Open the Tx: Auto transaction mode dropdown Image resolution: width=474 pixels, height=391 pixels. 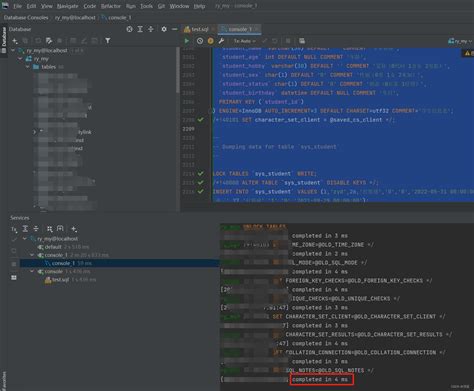tap(244, 41)
